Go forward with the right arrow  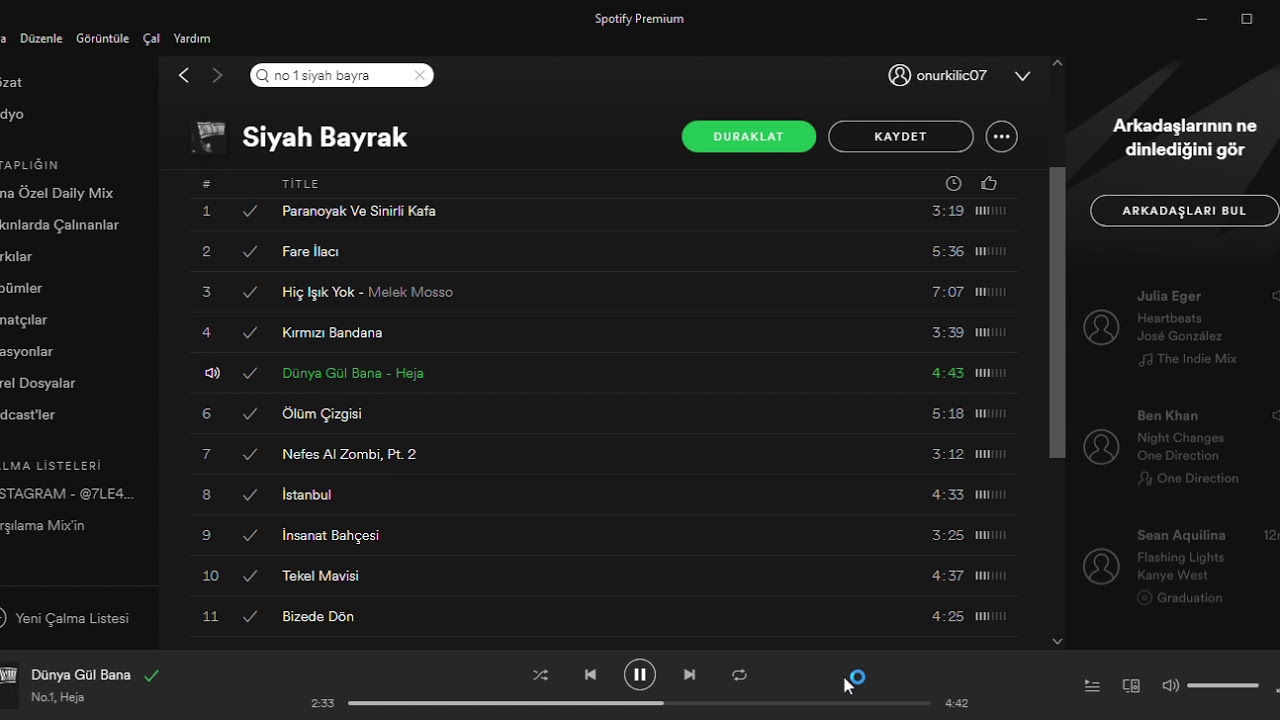click(217, 75)
